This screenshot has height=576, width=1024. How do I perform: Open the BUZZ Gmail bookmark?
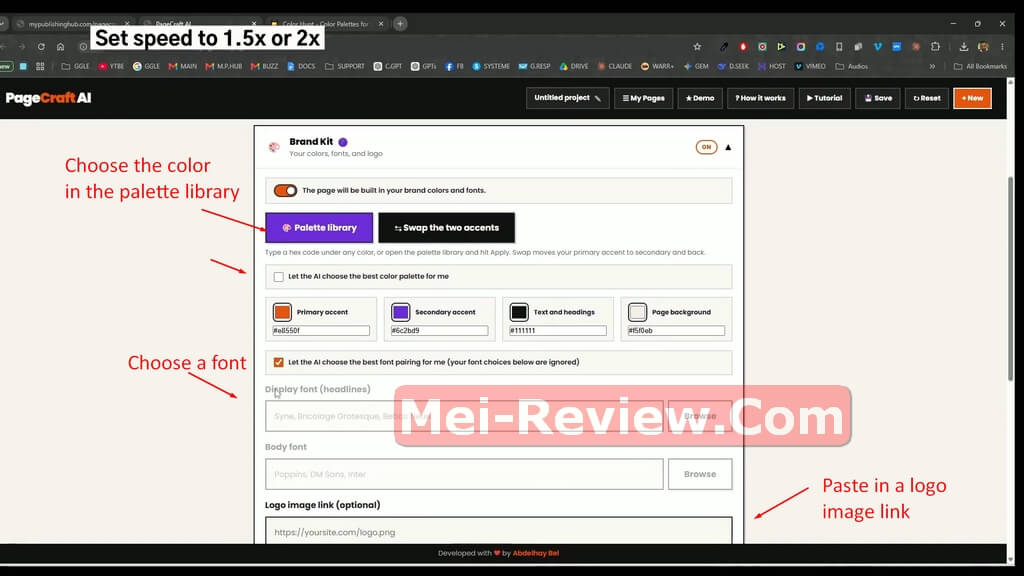[x=264, y=66]
